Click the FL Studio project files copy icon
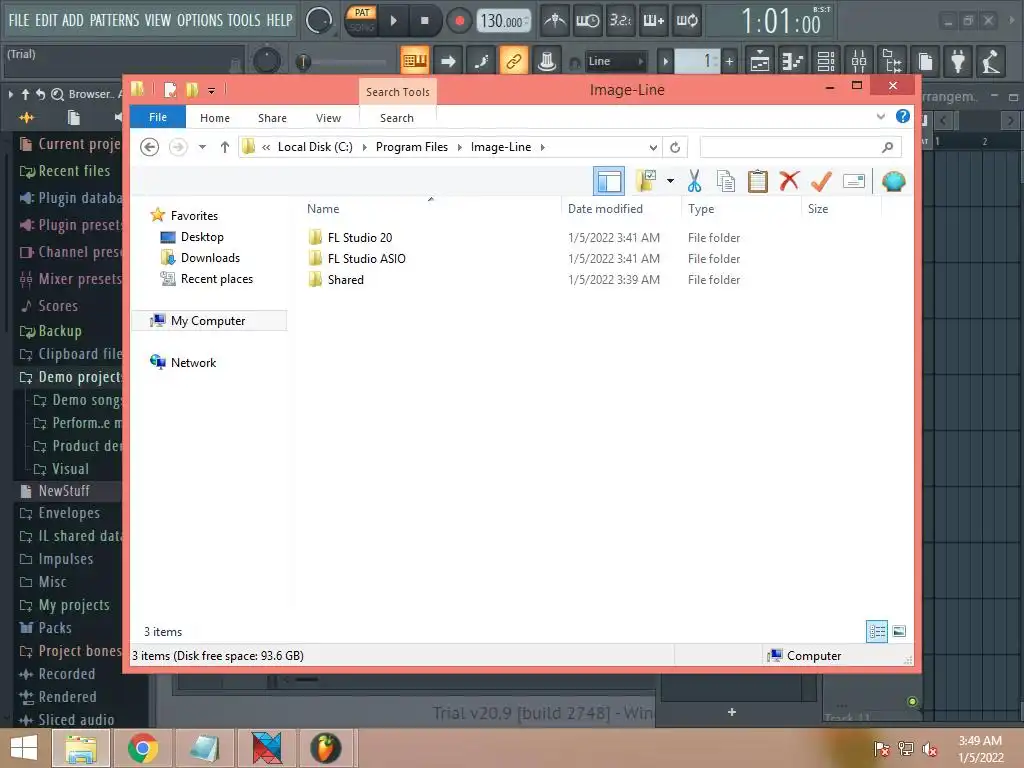 click(925, 61)
